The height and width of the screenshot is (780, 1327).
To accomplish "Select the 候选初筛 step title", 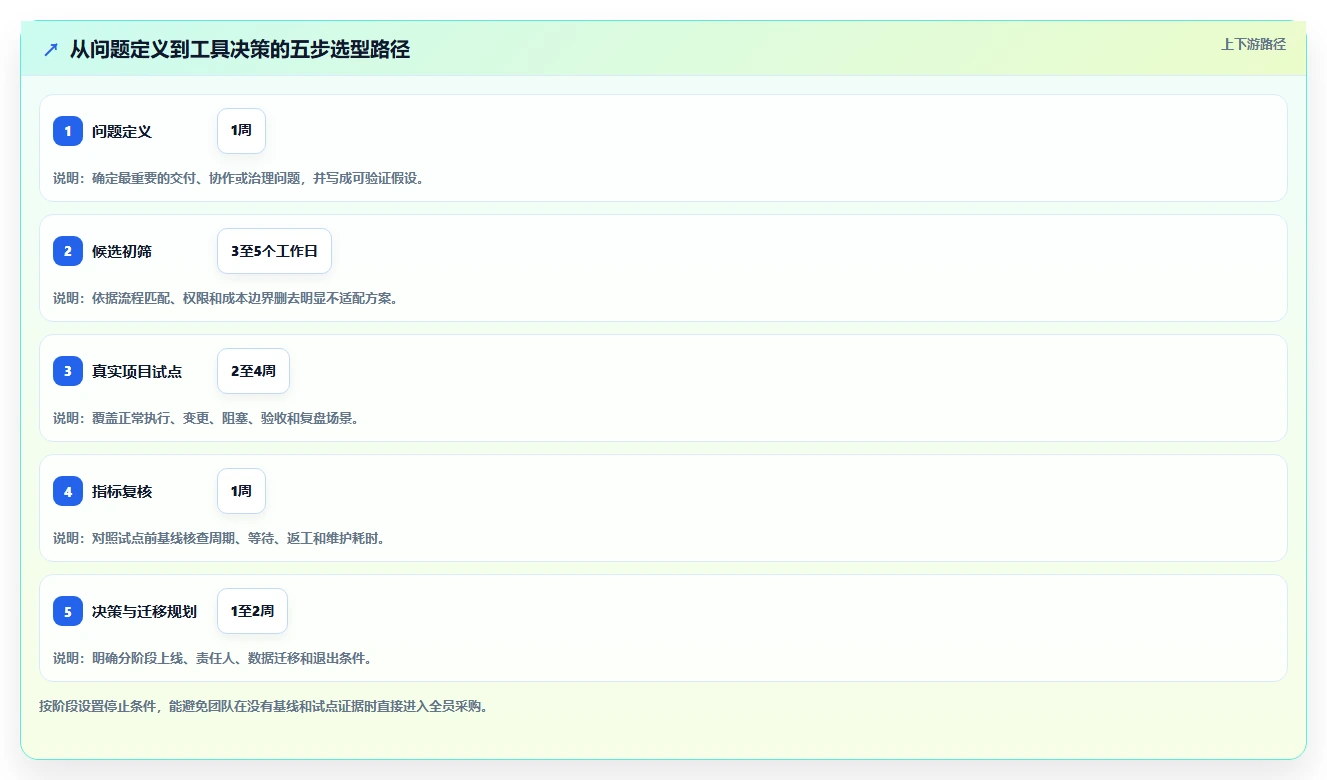I will [122, 251].
